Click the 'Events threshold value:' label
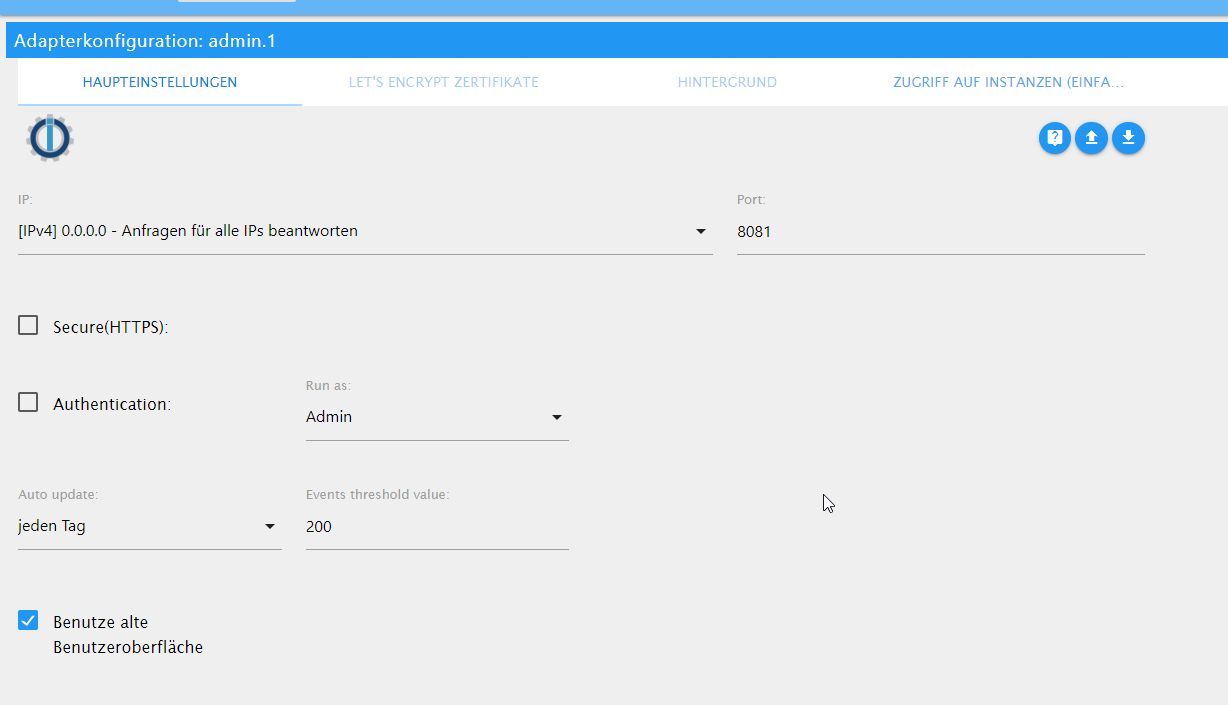The height and width of the screenshot is (705, 1228). point(378,495)
